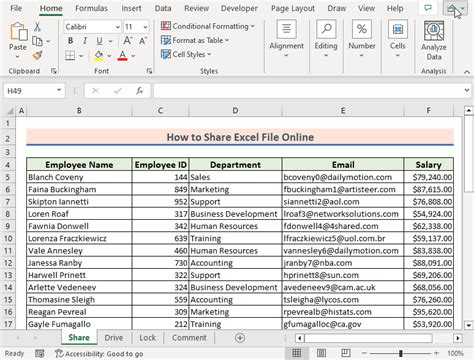Viewport: 474px width, 360px height.
Task: Click the Select All corner triangle
Action: pos(10,111)
